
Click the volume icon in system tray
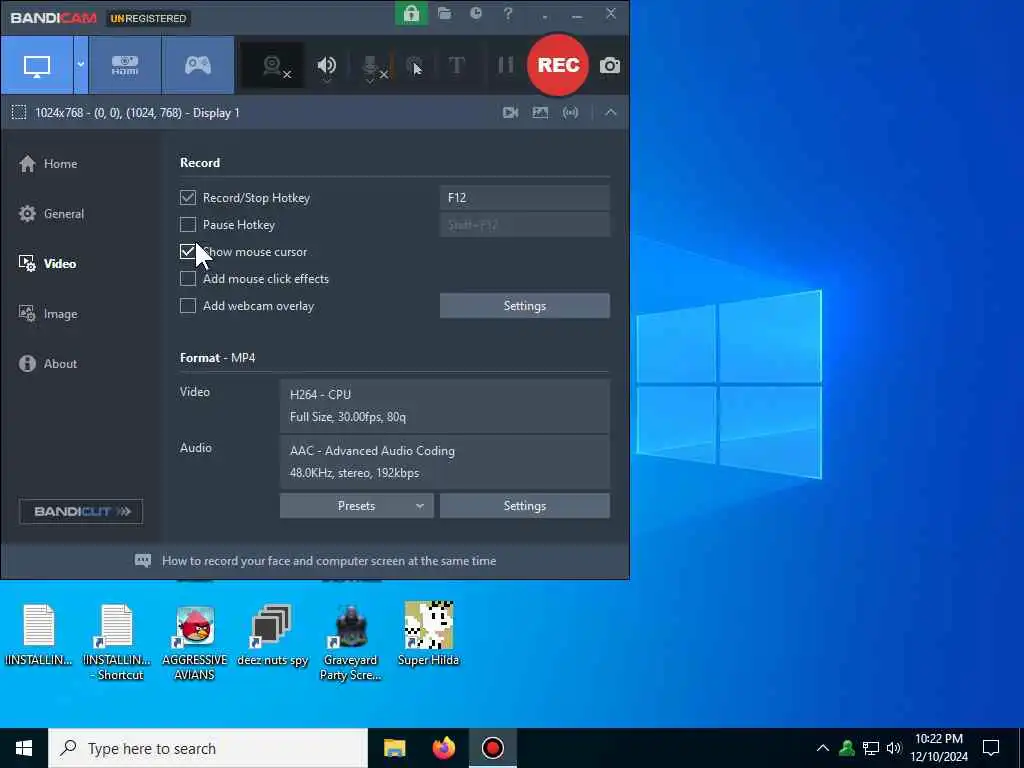(x=894, y=748)
